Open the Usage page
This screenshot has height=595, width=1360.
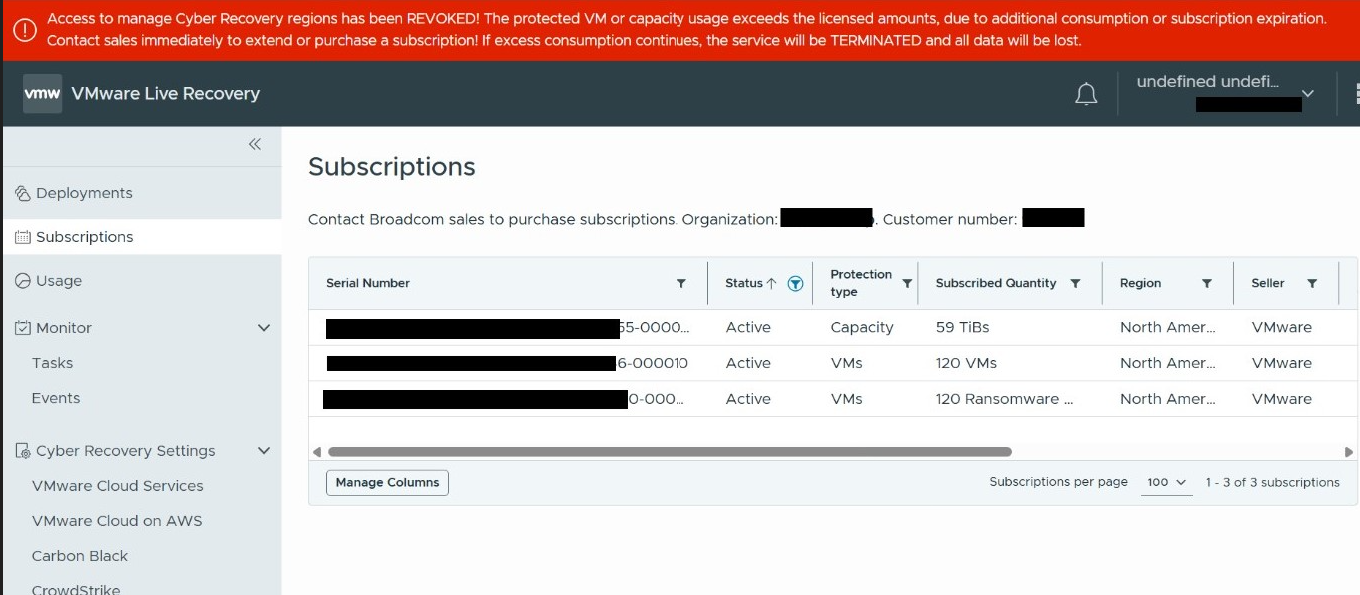click(59, 281)
